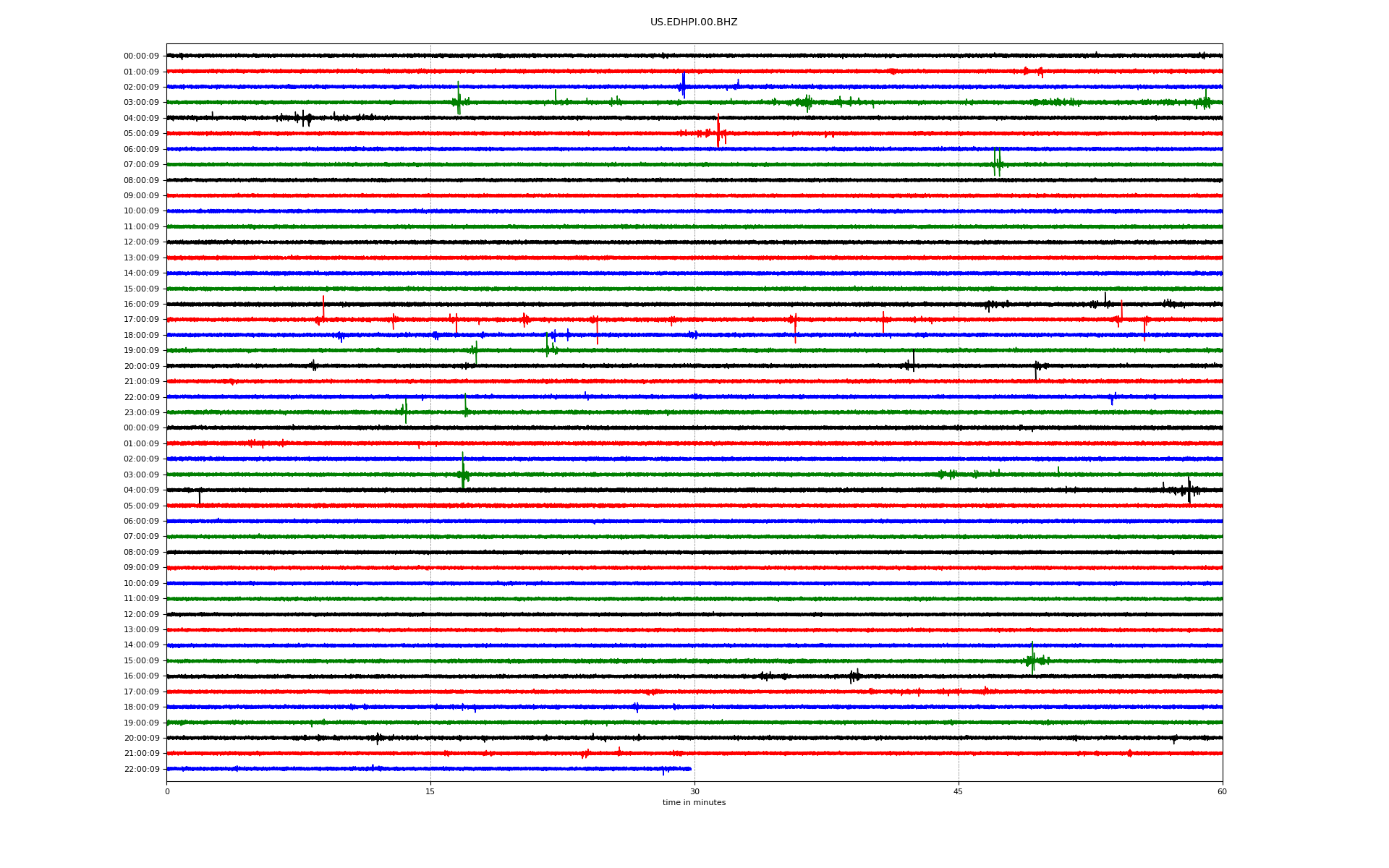
Task: Click the 0 tick label on x-axis
Action: pyautogui.click(x=167, y=791)
